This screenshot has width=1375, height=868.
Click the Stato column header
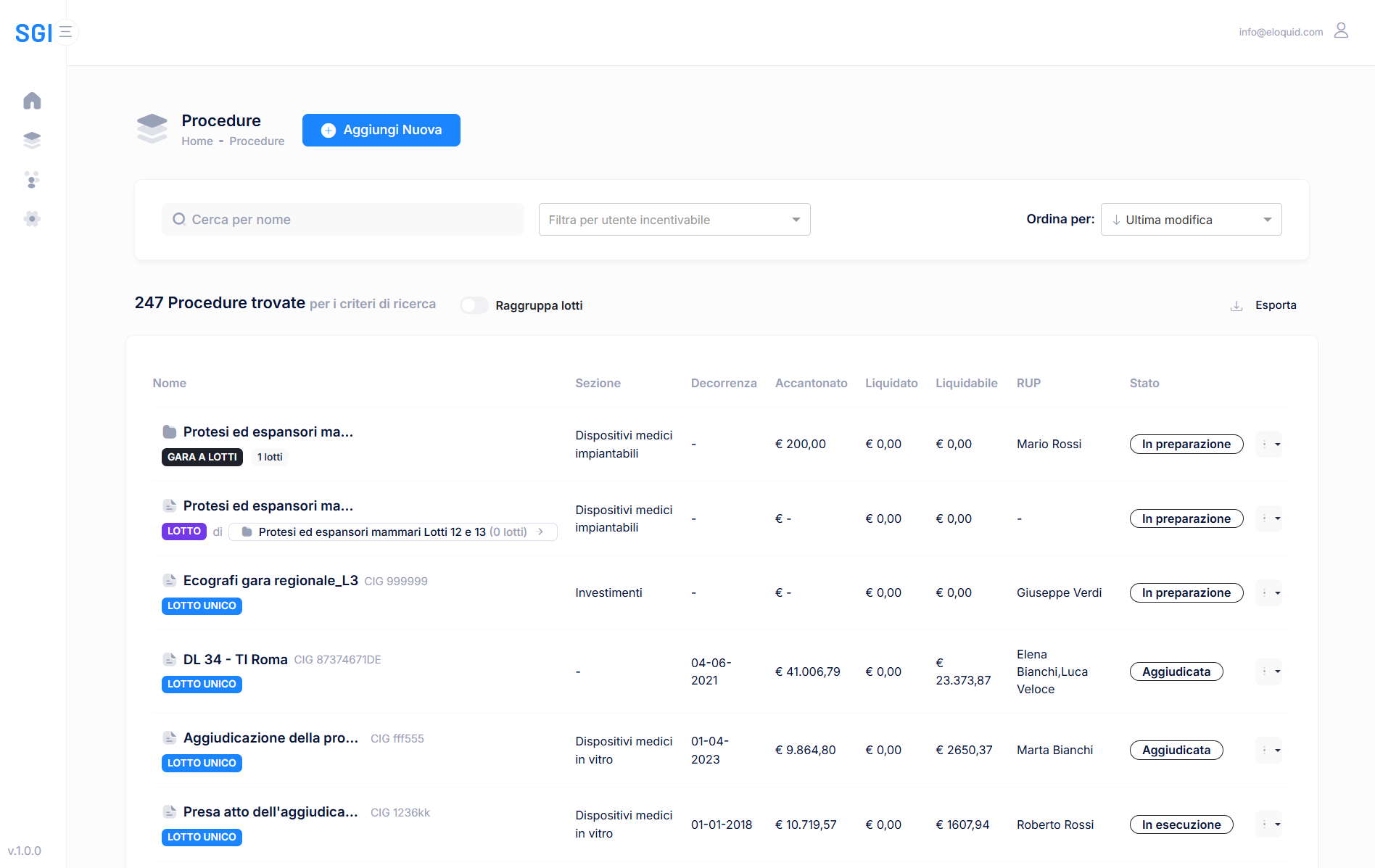tap(1144, 383)
